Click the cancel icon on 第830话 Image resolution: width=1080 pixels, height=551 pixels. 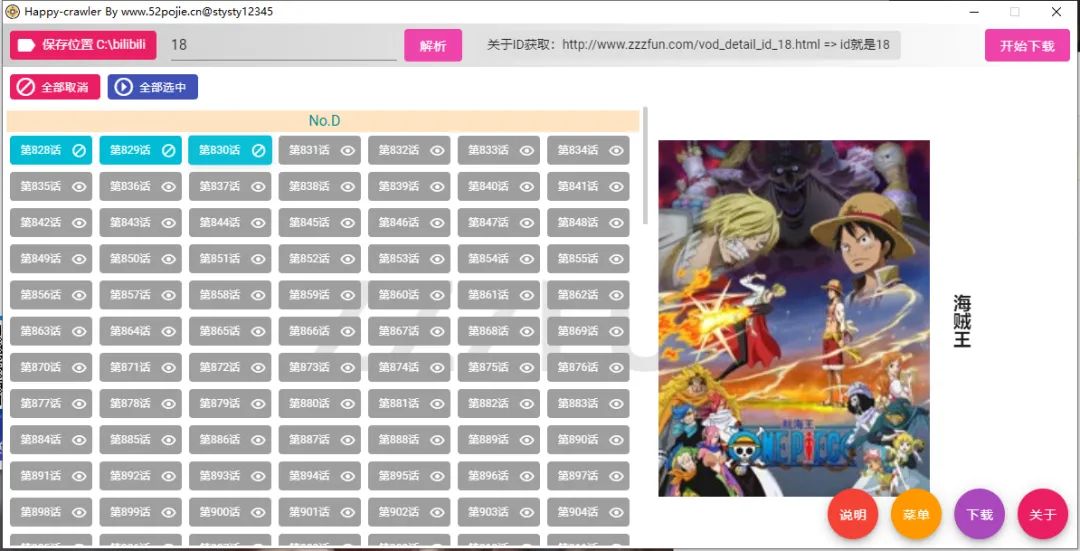(258, 150)
